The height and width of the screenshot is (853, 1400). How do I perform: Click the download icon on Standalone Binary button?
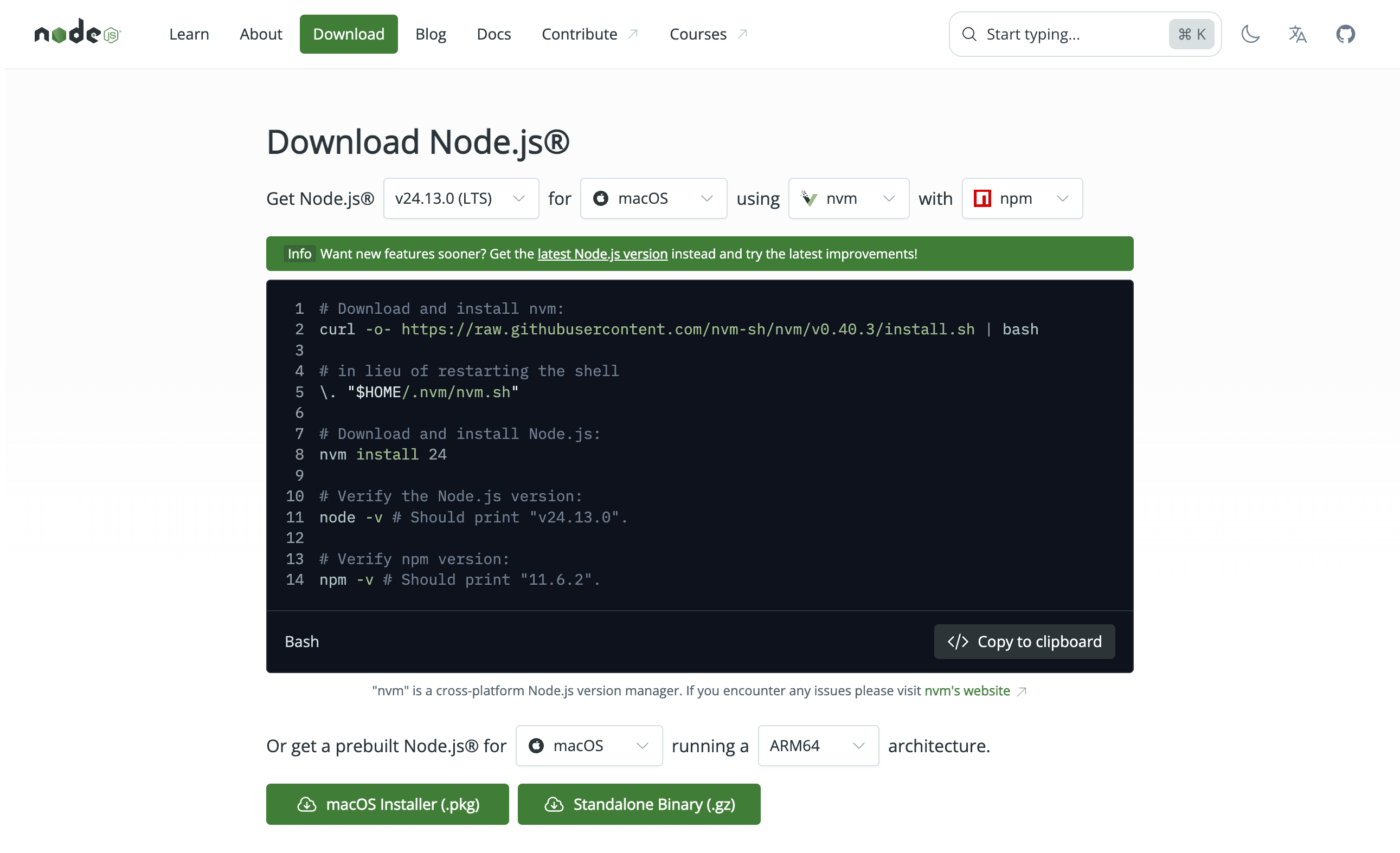pyautogui.click(x=555, y=804)
